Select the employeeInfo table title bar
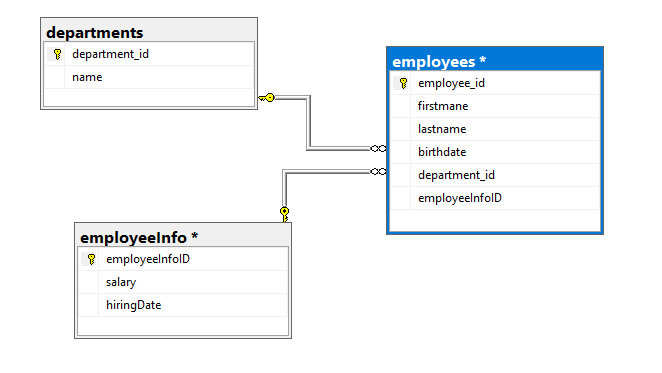662x373 pixels. click(183, 237)
